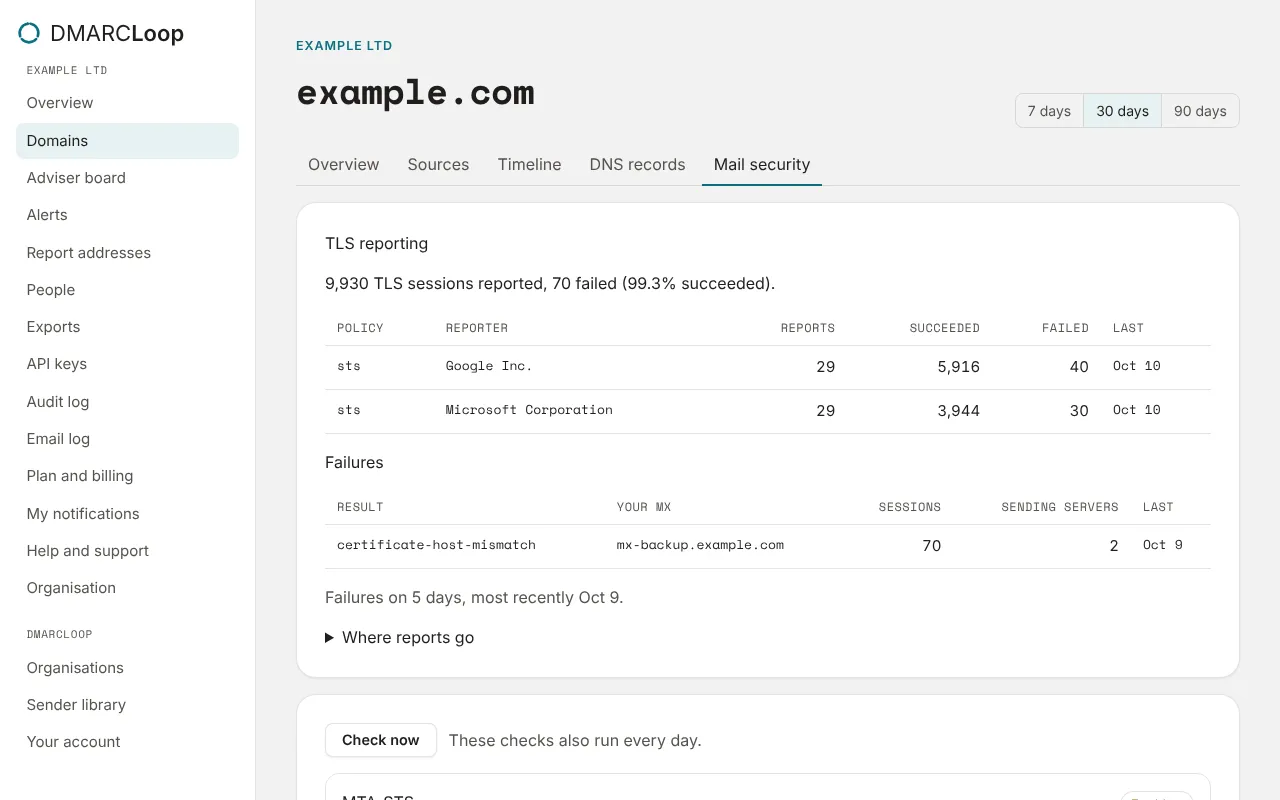1280x800 pixels.
Task: Open the Exports page
Action: [x=127, y=327]
